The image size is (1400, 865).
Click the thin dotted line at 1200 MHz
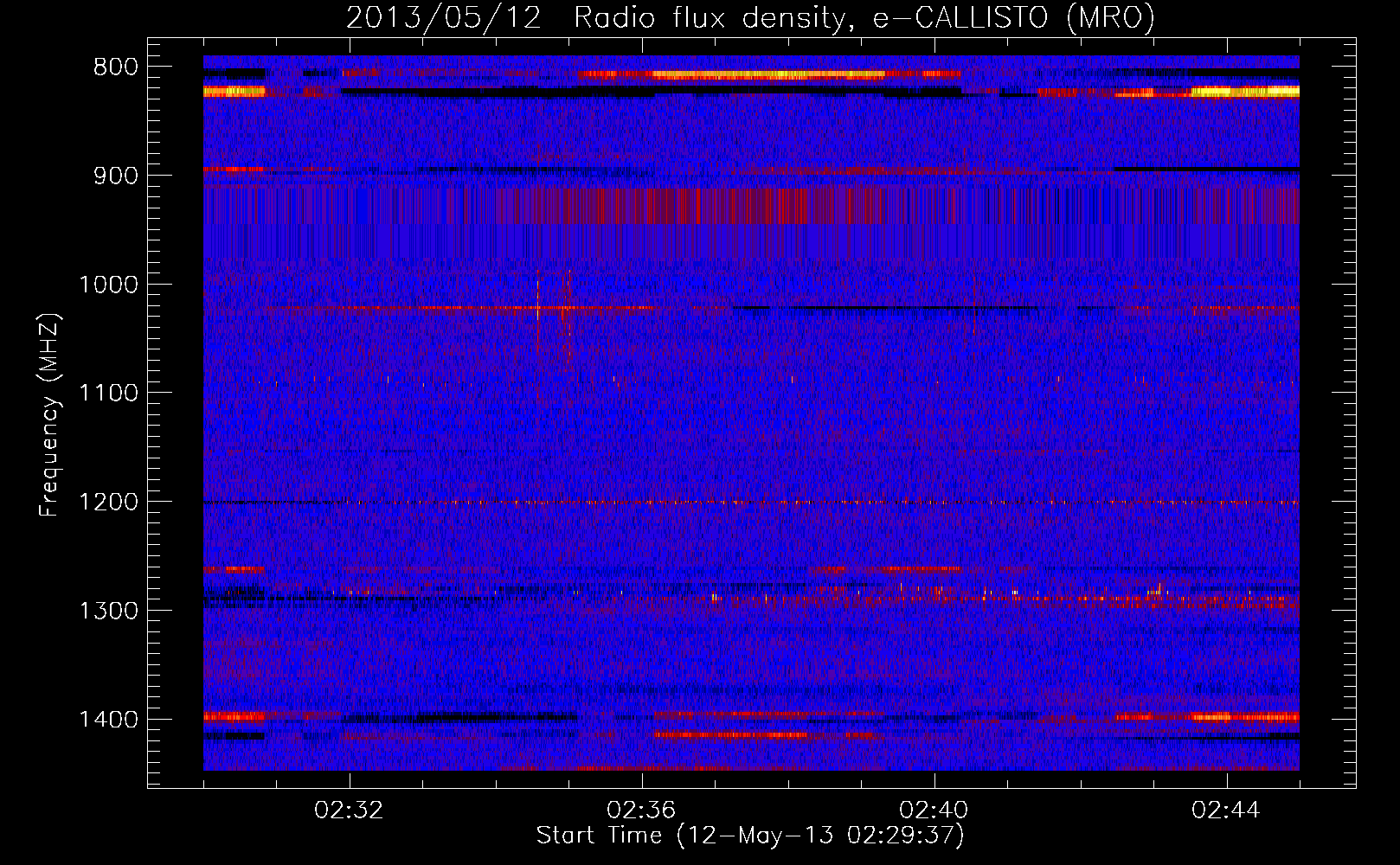751,502
